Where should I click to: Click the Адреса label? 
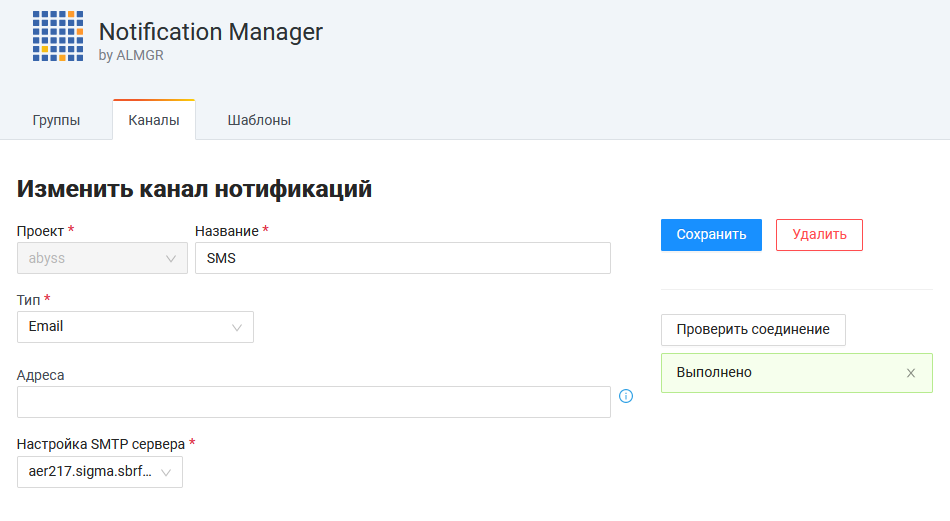pyautogui.click(x=41, y=375)
